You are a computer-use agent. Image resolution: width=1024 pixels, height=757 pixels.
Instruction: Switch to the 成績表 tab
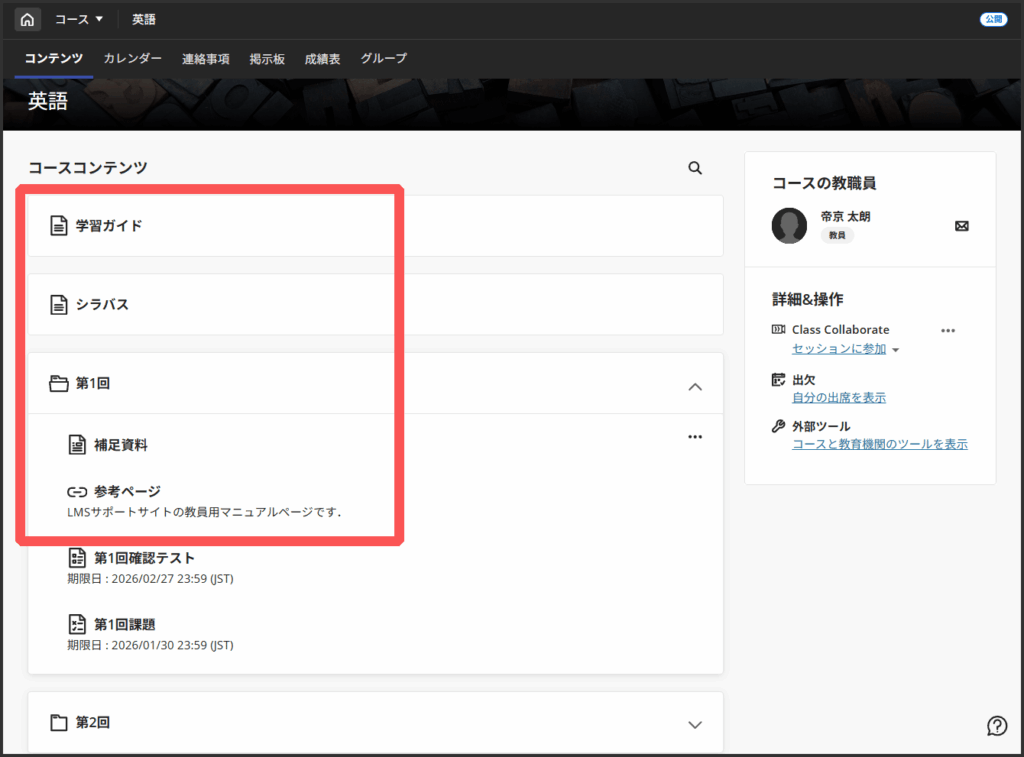[x=322, y=59]
